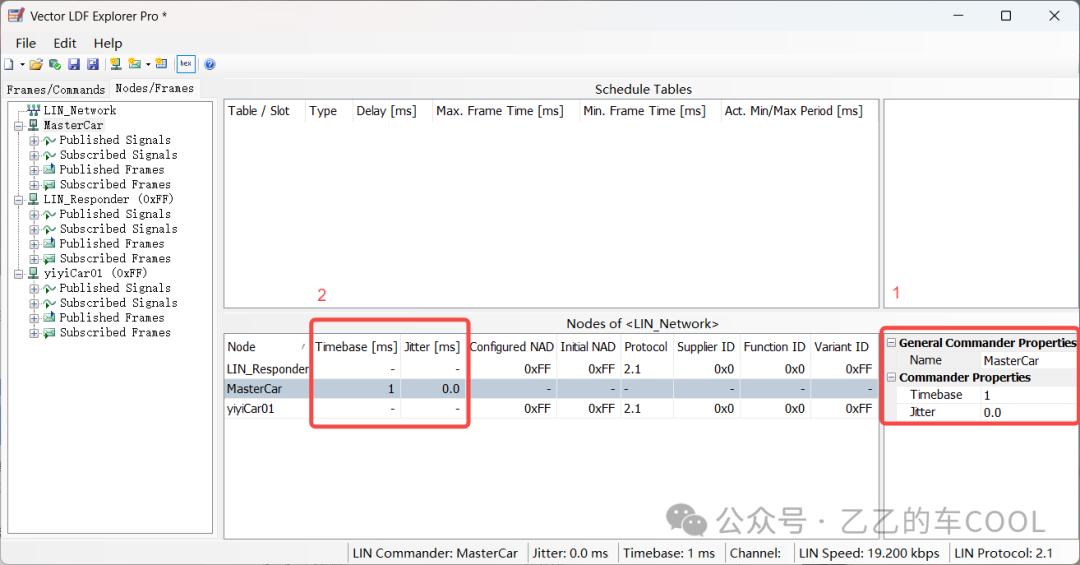Edit the Name property value MasterCar
Viewport: 1080px width, 565px height.
click(x=1028, y=360)
